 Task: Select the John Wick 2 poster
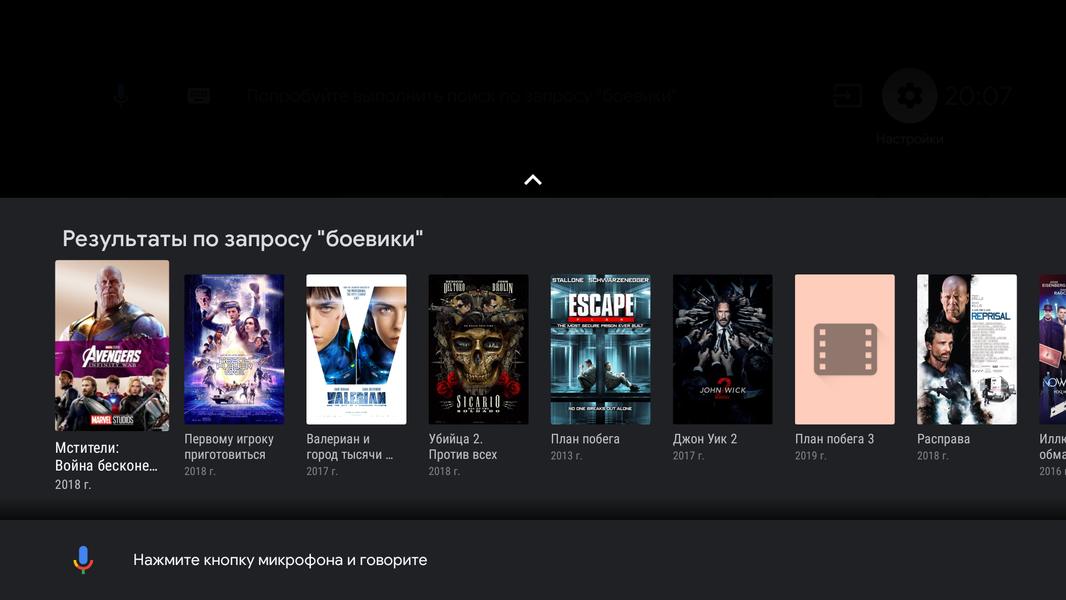723,349
